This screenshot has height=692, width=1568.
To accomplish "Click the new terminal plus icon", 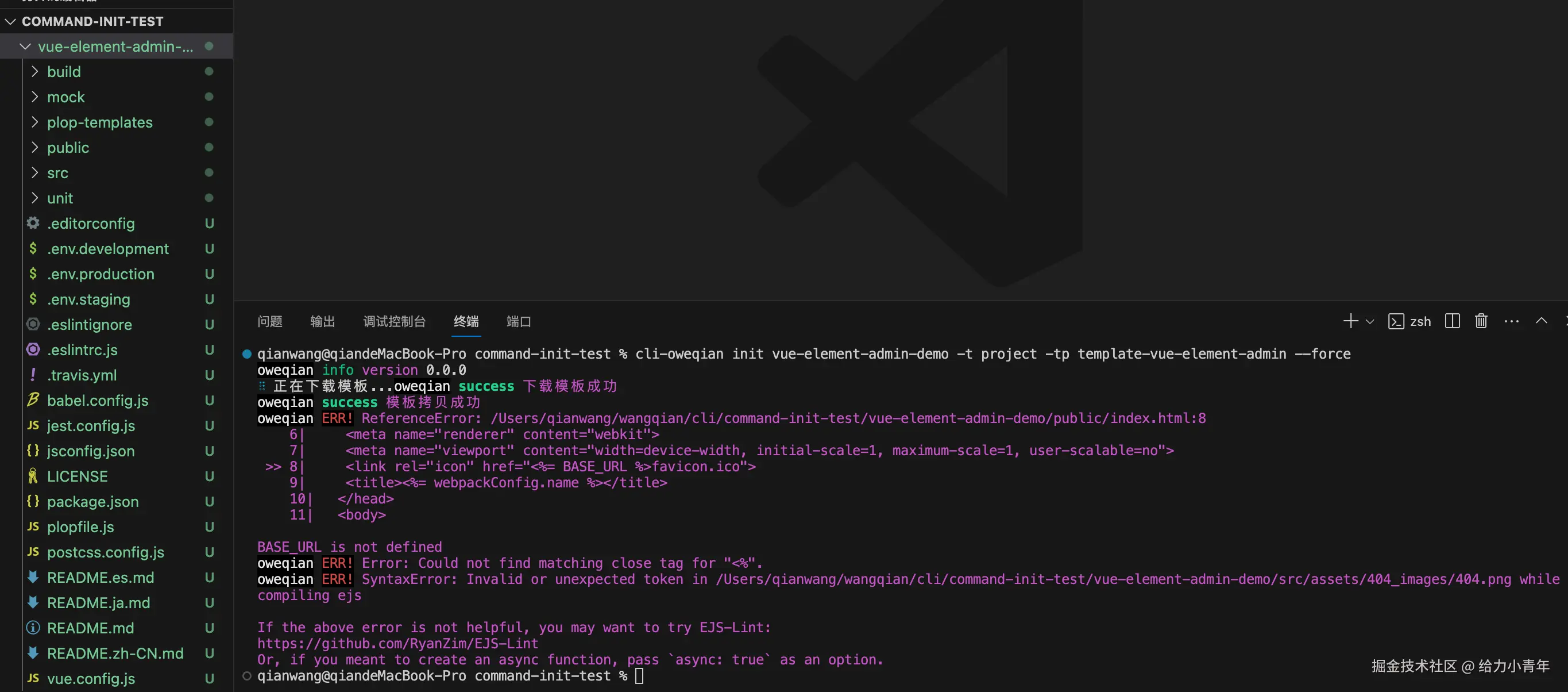I will click(x=1350, y=321).
